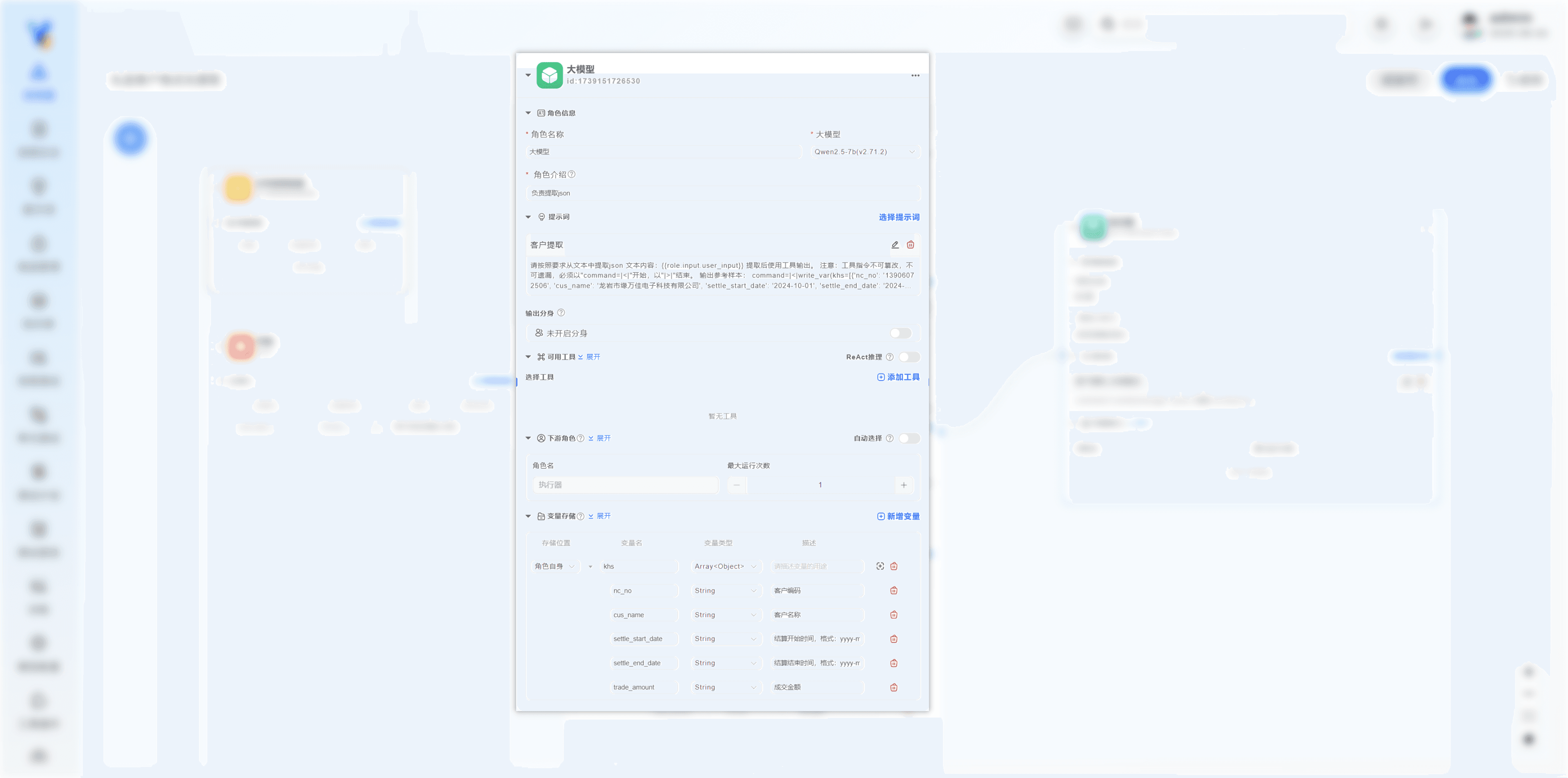Click the 角色介绍 input containing 负责提取json
The width and height of the screenshot is (1568, 778).
[722, 193]
